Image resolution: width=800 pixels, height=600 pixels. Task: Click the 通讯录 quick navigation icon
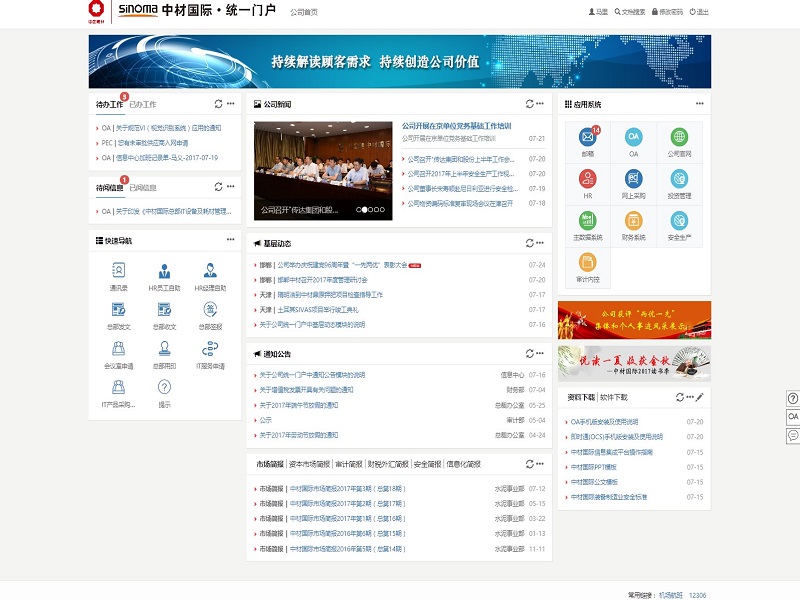click(119, 270)
